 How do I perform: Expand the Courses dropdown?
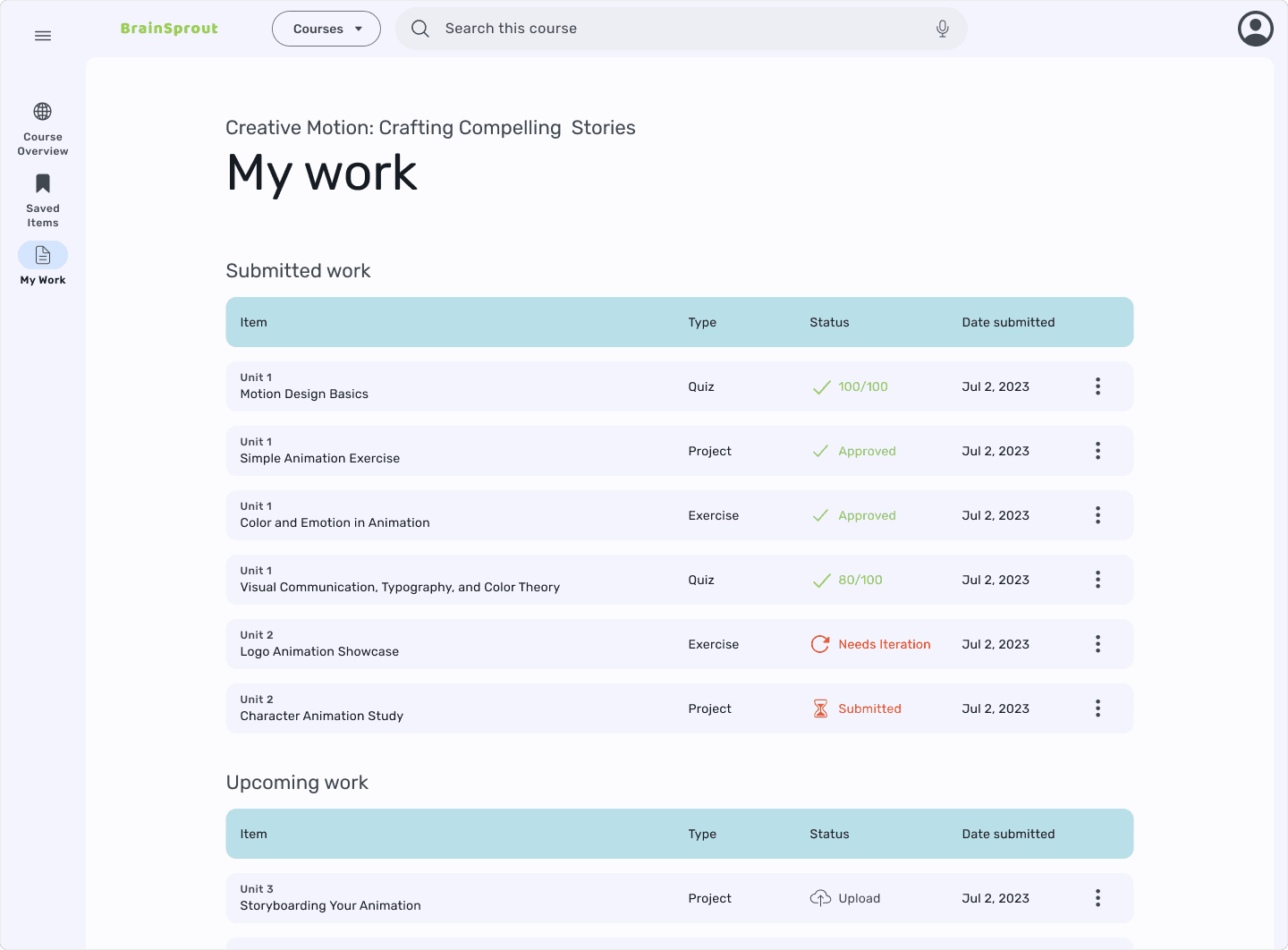coord(326,29)
